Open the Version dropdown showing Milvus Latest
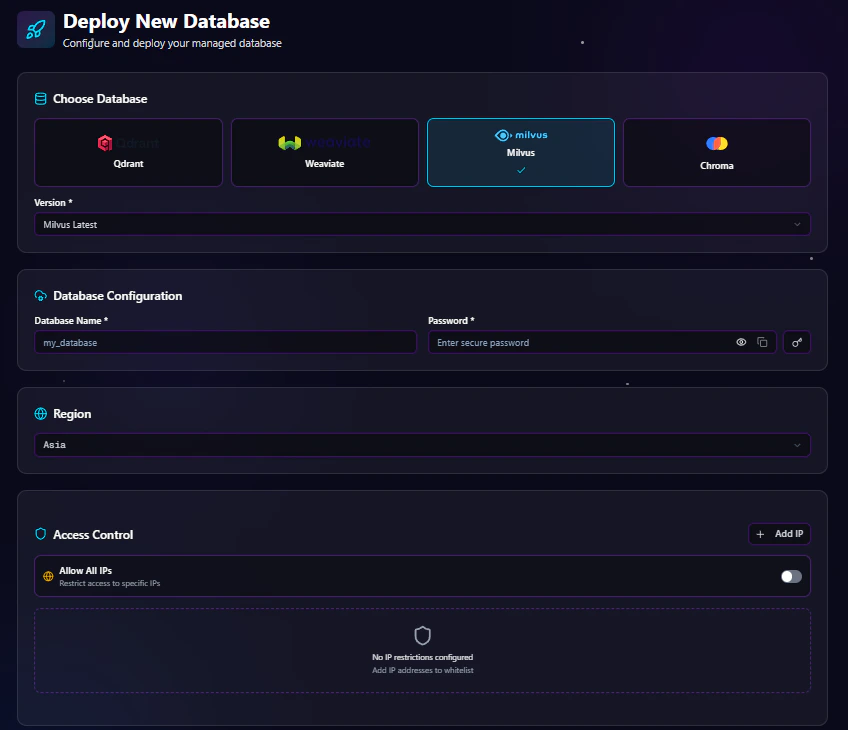848x730 pixels. tap(422, 224)
